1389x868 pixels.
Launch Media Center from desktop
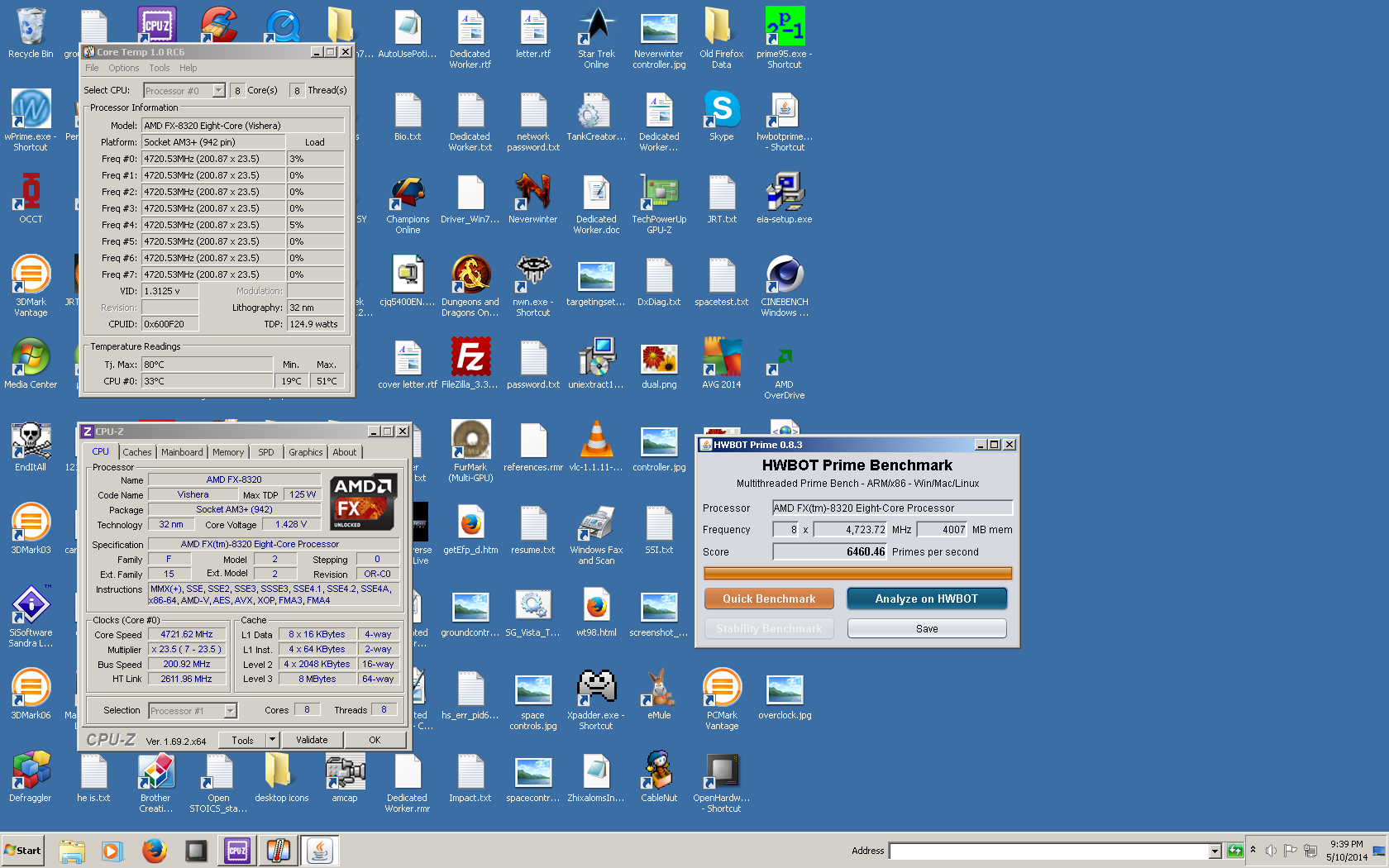[x=31, y=363]
